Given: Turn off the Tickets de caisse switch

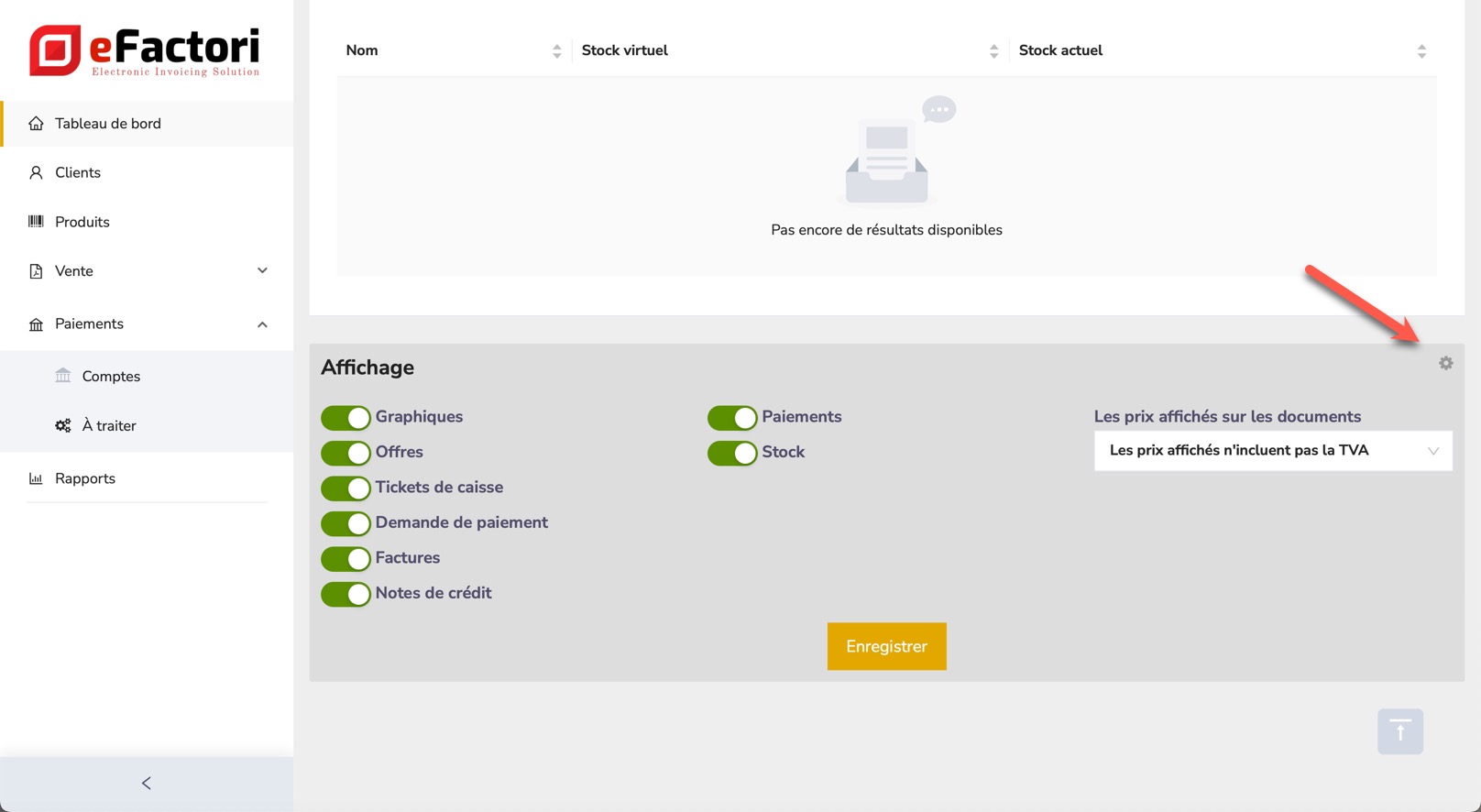Looking at the screenshot, I should [x=346, y=488].
